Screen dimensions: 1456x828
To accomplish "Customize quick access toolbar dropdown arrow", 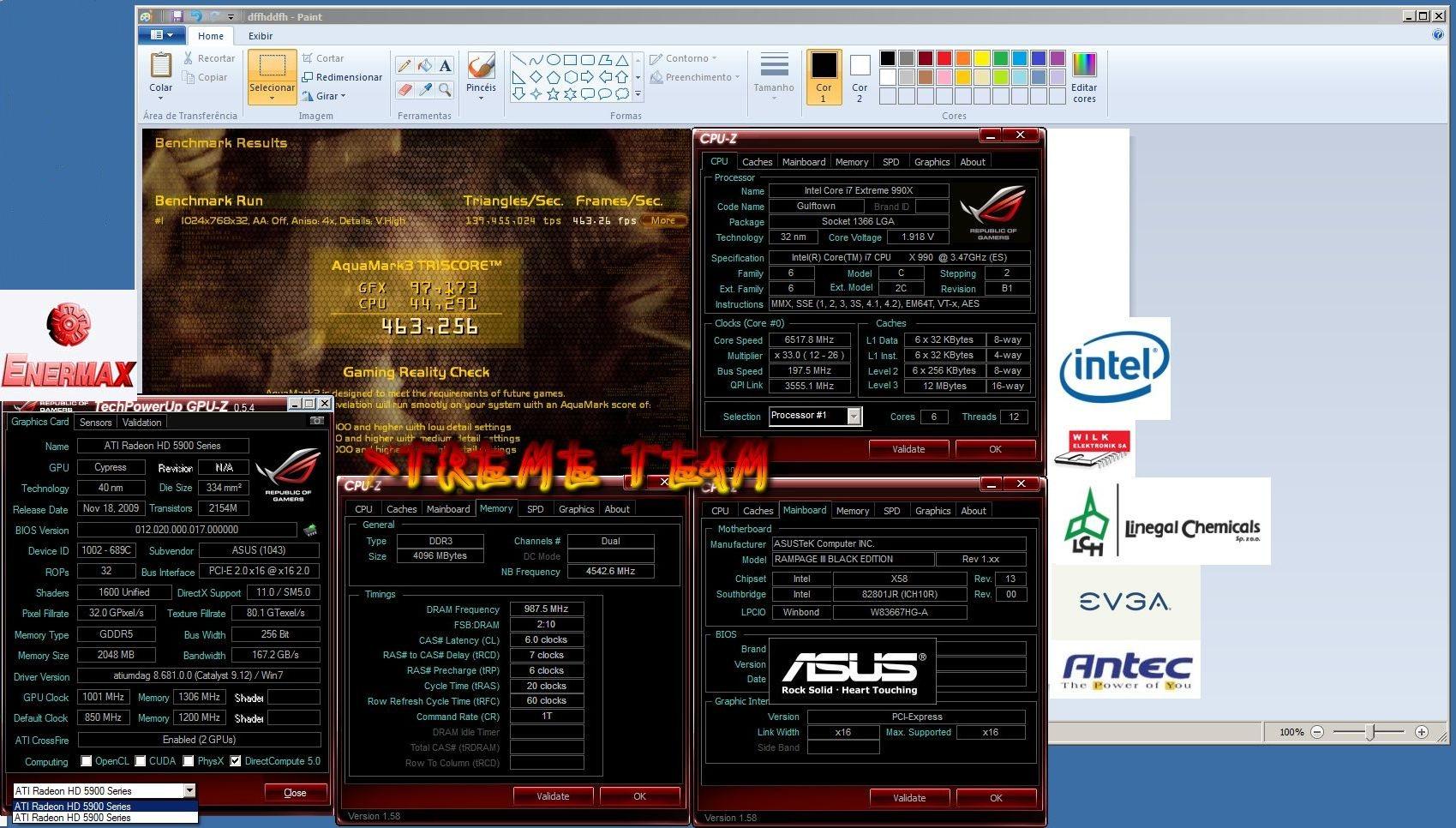I will pos(231,16).
